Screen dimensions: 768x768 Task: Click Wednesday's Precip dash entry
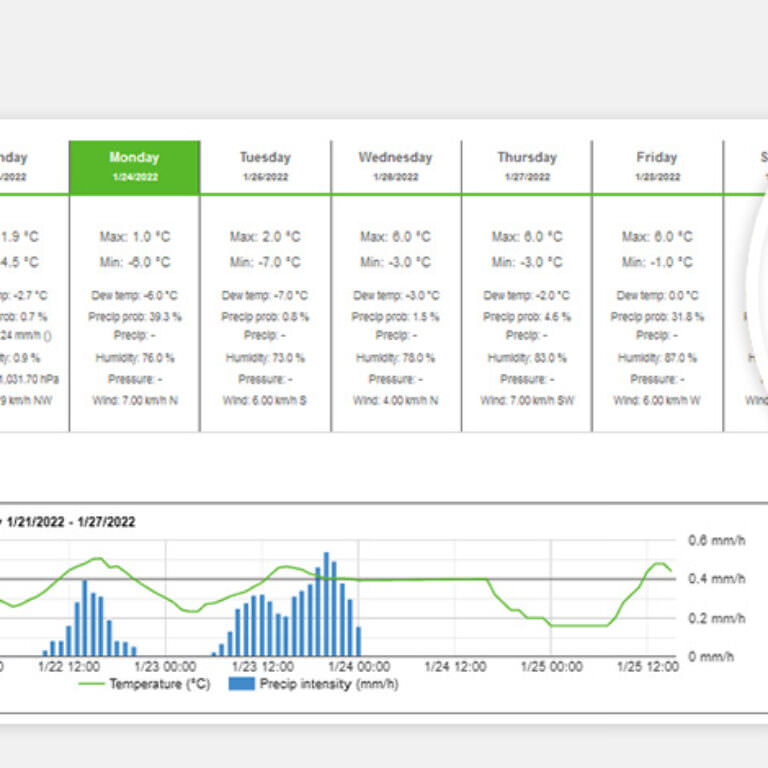pos(396,336)
